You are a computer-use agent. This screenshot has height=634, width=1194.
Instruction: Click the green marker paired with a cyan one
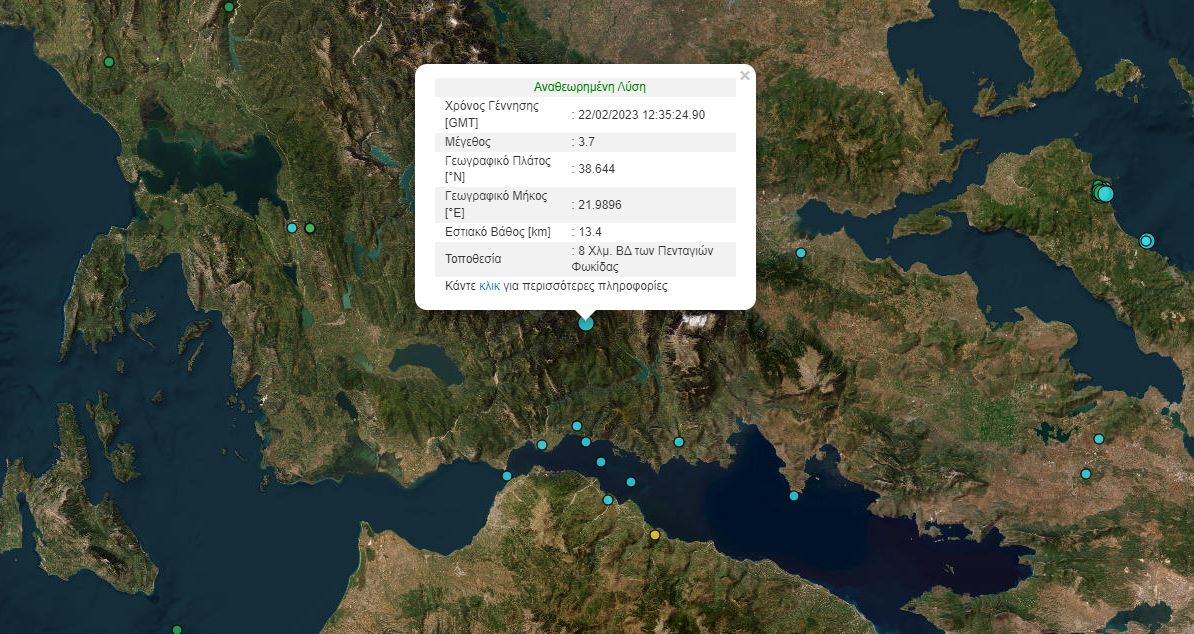click(x=310, y=228)
